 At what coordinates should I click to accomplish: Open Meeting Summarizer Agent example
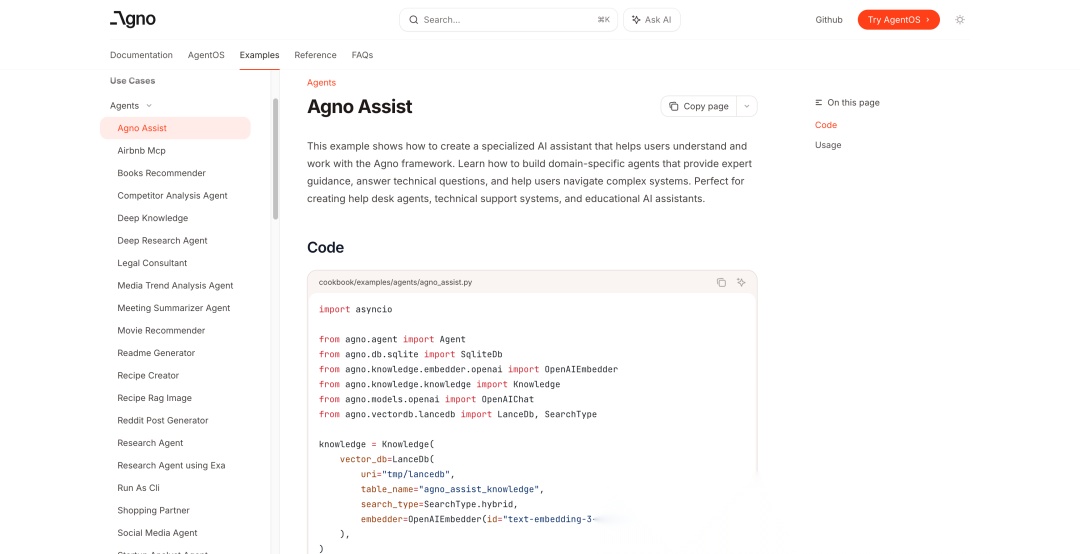point(174,308)
